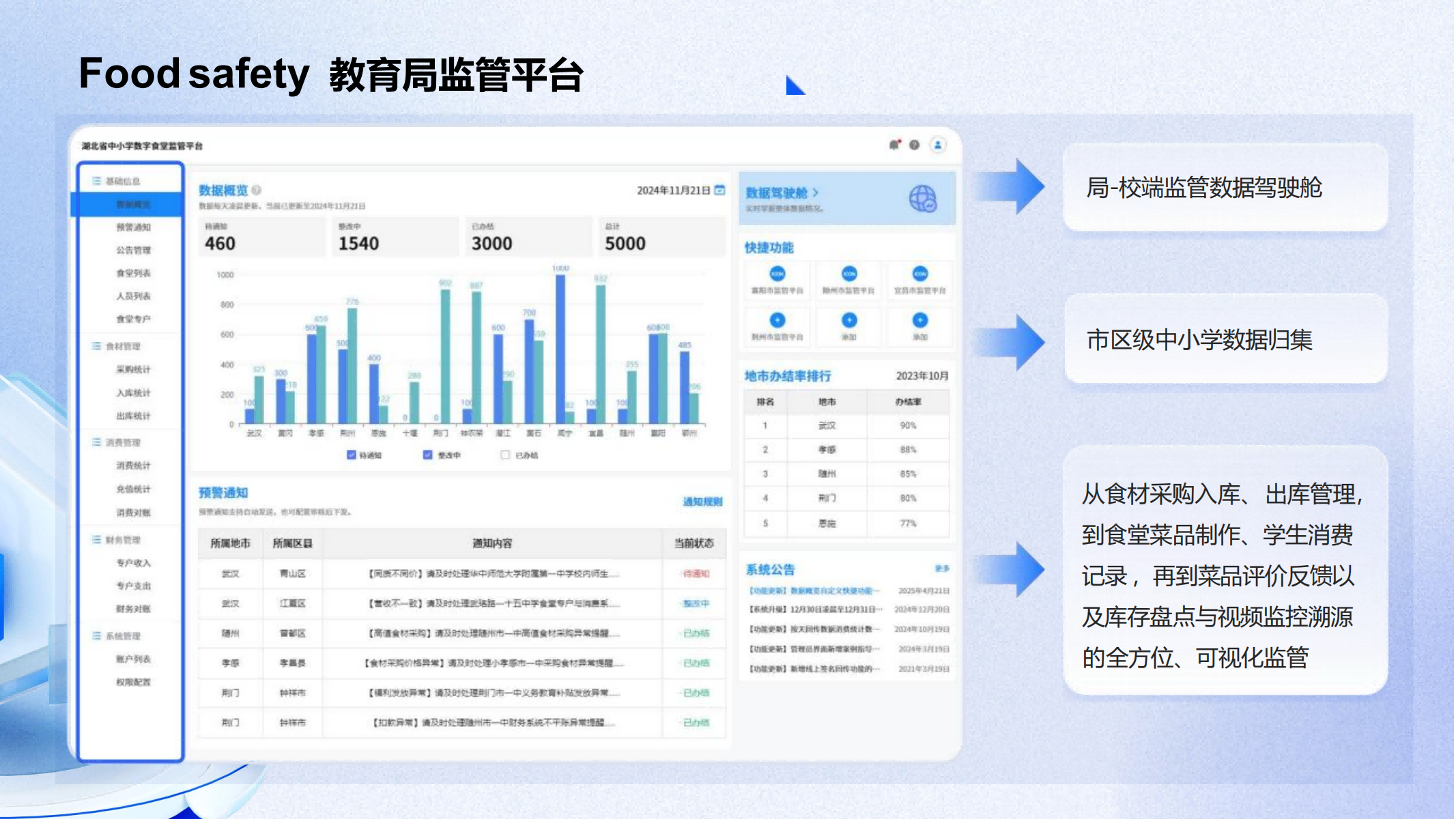
Task: Click the help question mark icon
Action: (915, 145)
